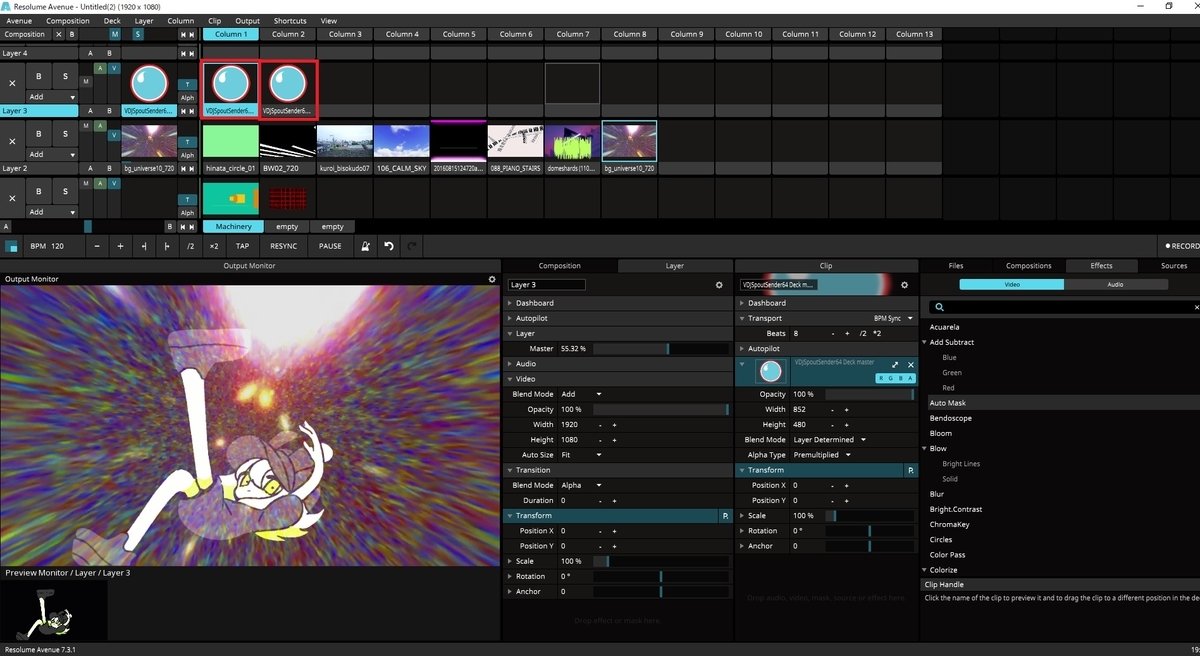Click the RECORD button

tap(1183, 246)
